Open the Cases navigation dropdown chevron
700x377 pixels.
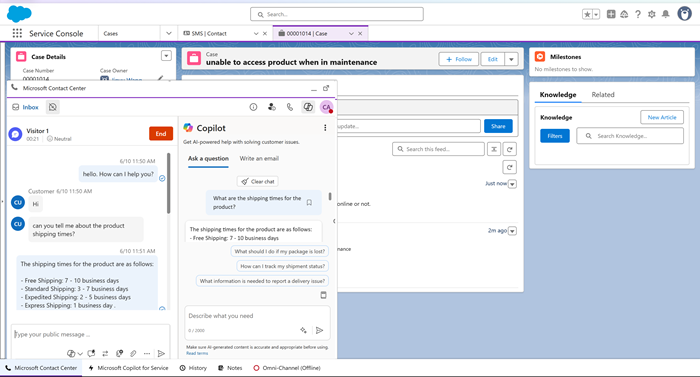168,34
